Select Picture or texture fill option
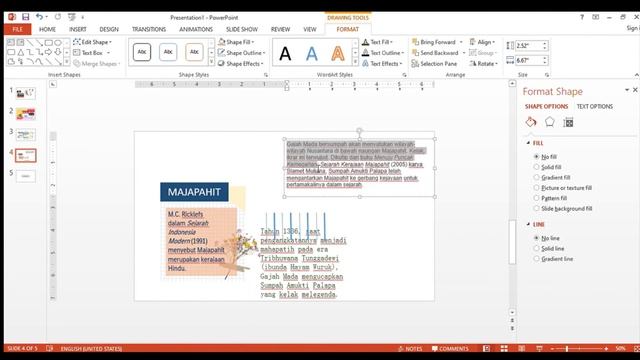This screenshot has width=640, height=360. coord(563,188)
